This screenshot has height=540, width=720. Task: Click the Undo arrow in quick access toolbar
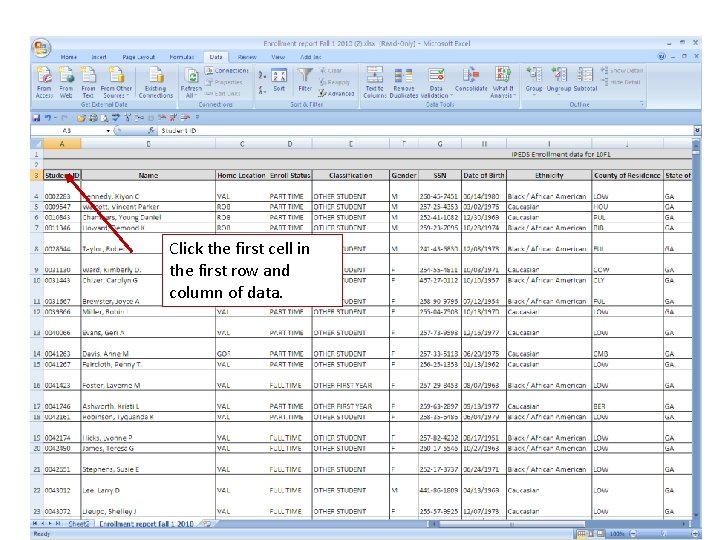(47, 118)
